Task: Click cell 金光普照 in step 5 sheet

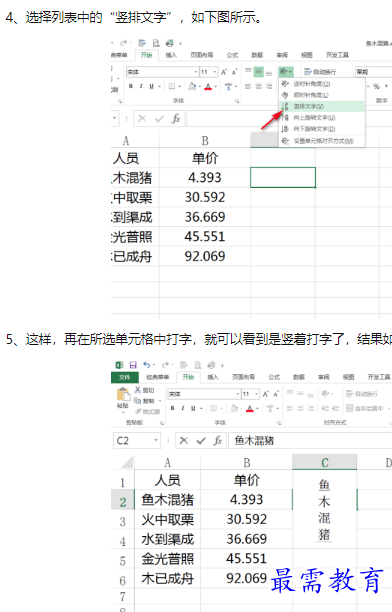Action: [167, 559]
